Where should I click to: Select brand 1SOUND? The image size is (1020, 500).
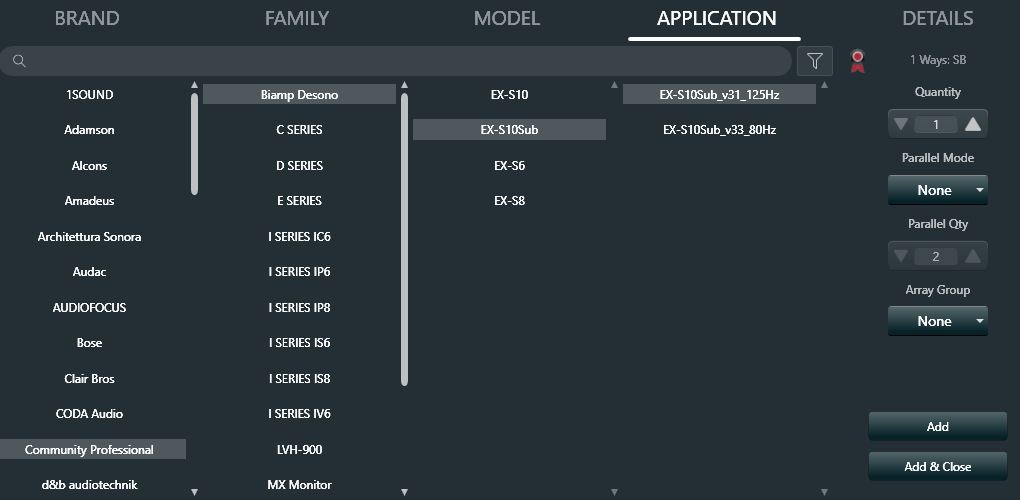pos(90,94)
